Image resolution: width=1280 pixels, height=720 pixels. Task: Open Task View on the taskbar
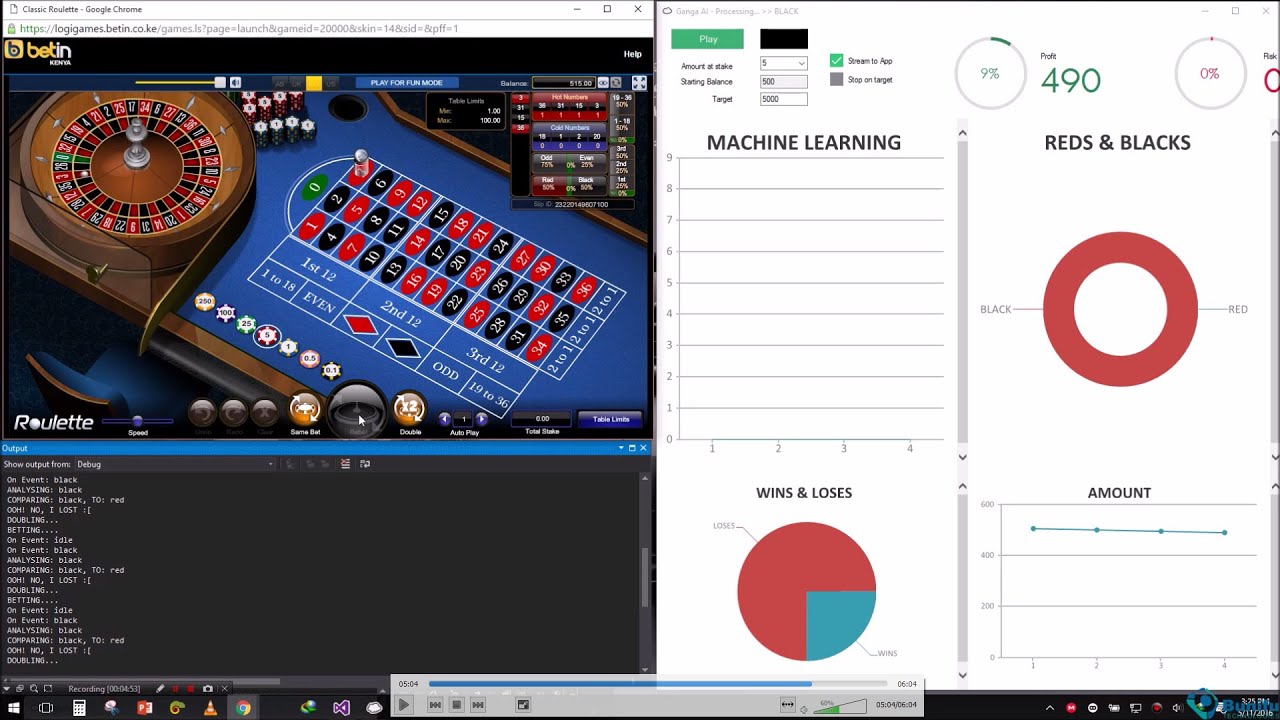pos(46,708)
